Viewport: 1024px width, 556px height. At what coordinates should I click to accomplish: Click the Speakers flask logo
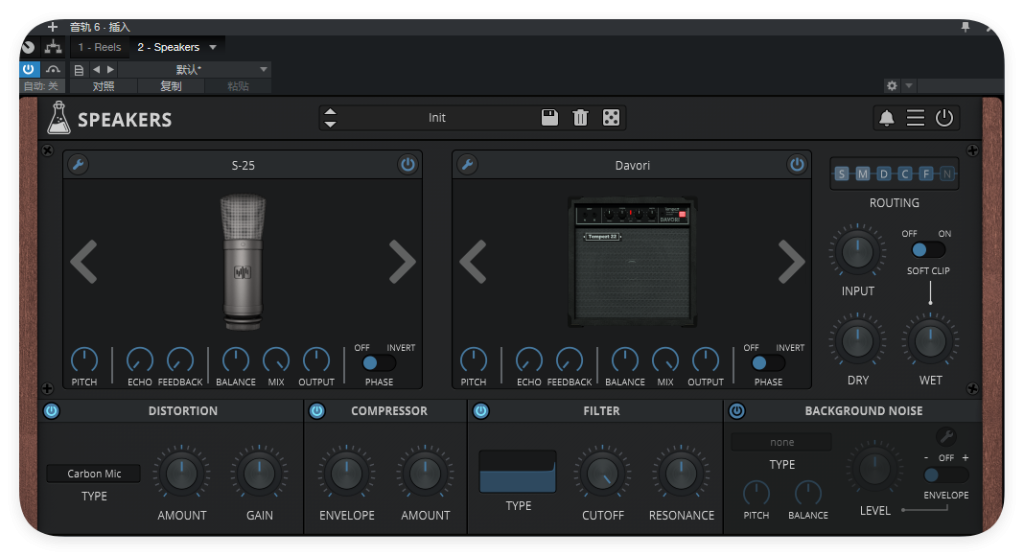58,118
